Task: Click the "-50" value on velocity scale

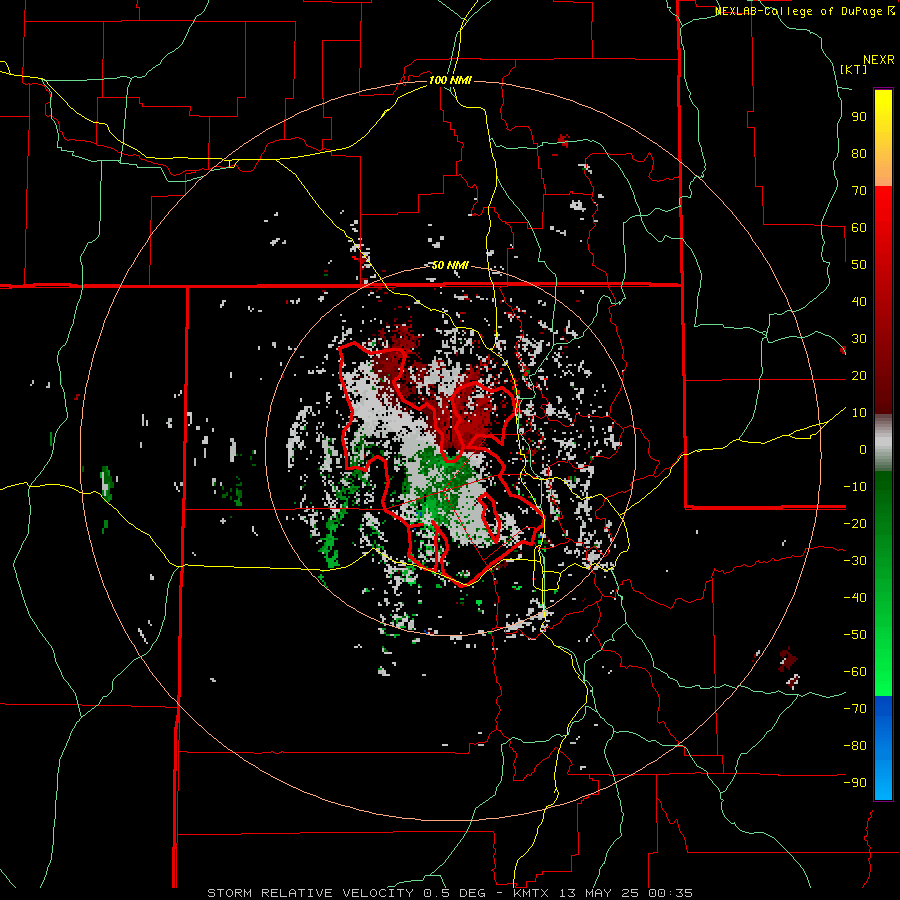Action: click(x=855, y=635)
